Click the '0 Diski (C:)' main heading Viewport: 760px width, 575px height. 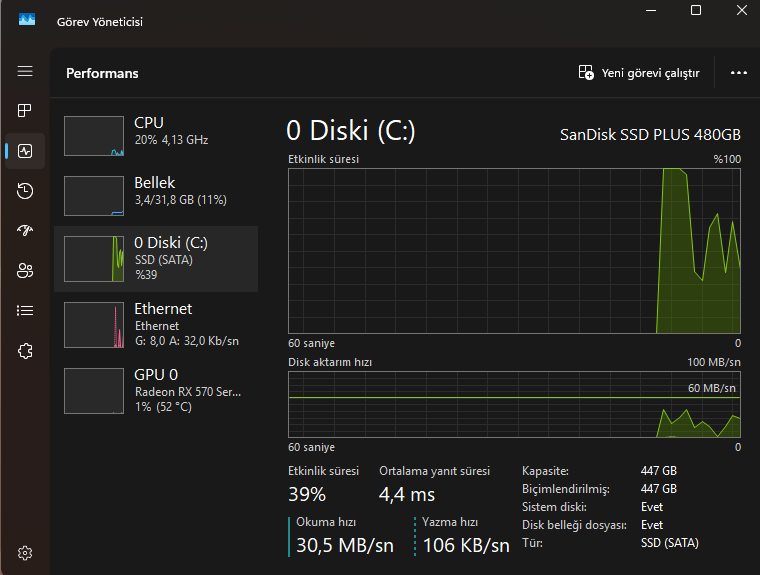pos(351,131)
